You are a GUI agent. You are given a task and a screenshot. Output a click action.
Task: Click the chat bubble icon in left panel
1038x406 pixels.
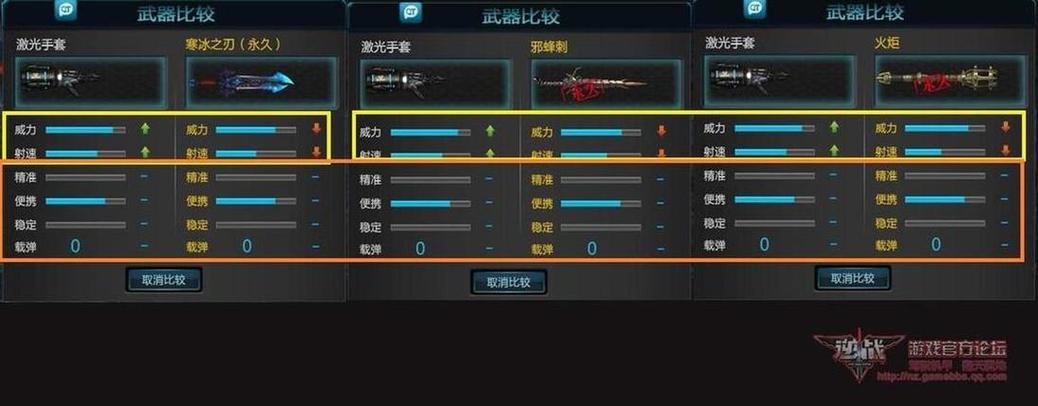click(x=66, y=9)
